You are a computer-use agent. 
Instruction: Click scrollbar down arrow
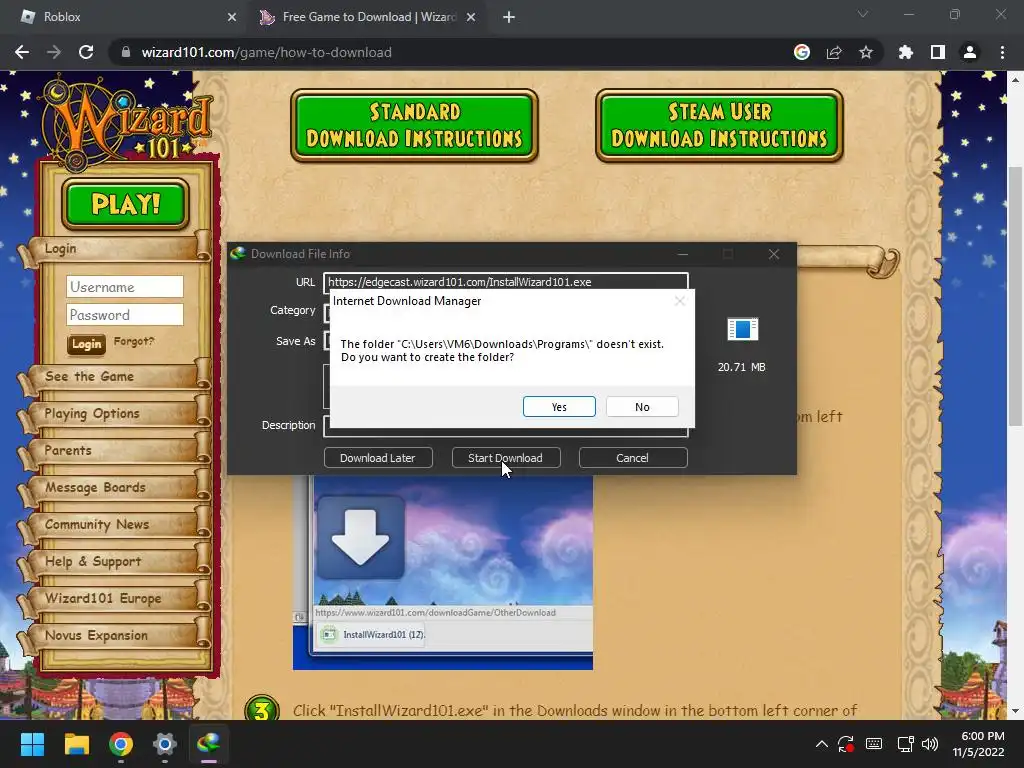click(x=1015, y=711)
